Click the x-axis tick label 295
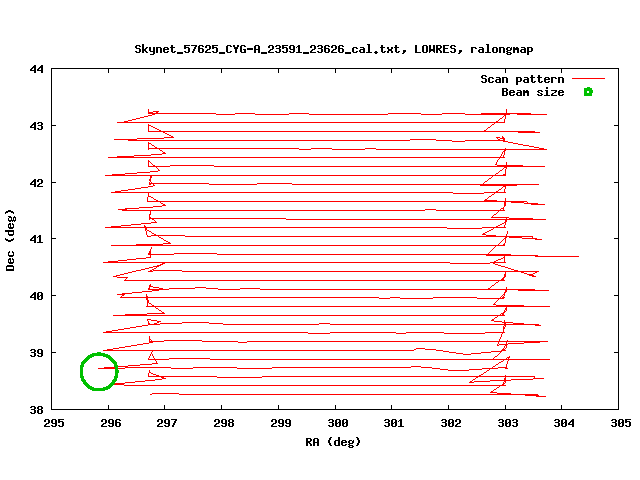640x480 pixels. tap(54, 423)
